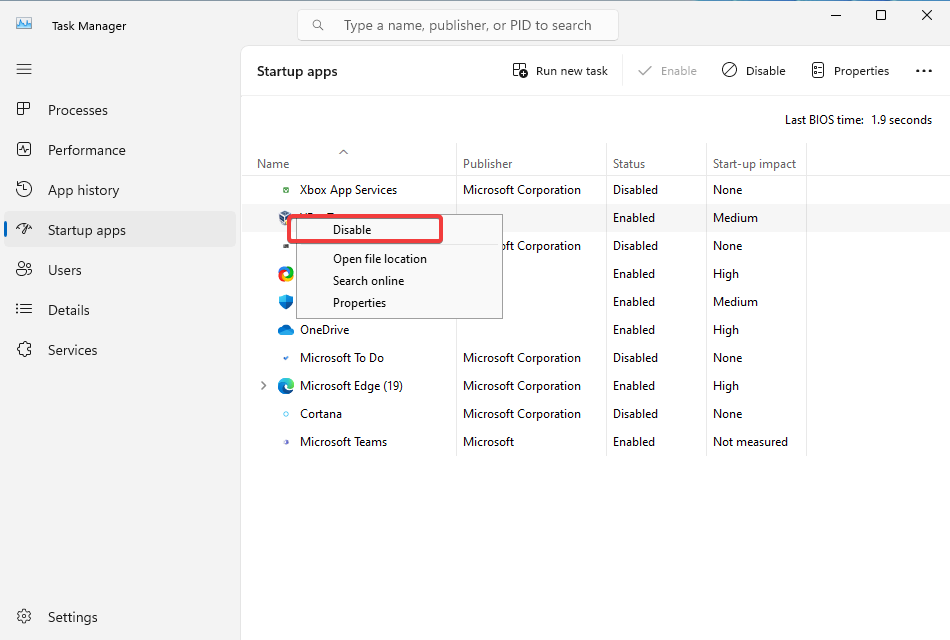This screenshot has width=950, height=640.
Task: Open the Performance section
Action: pyautogui.click(x=86, y=150)
